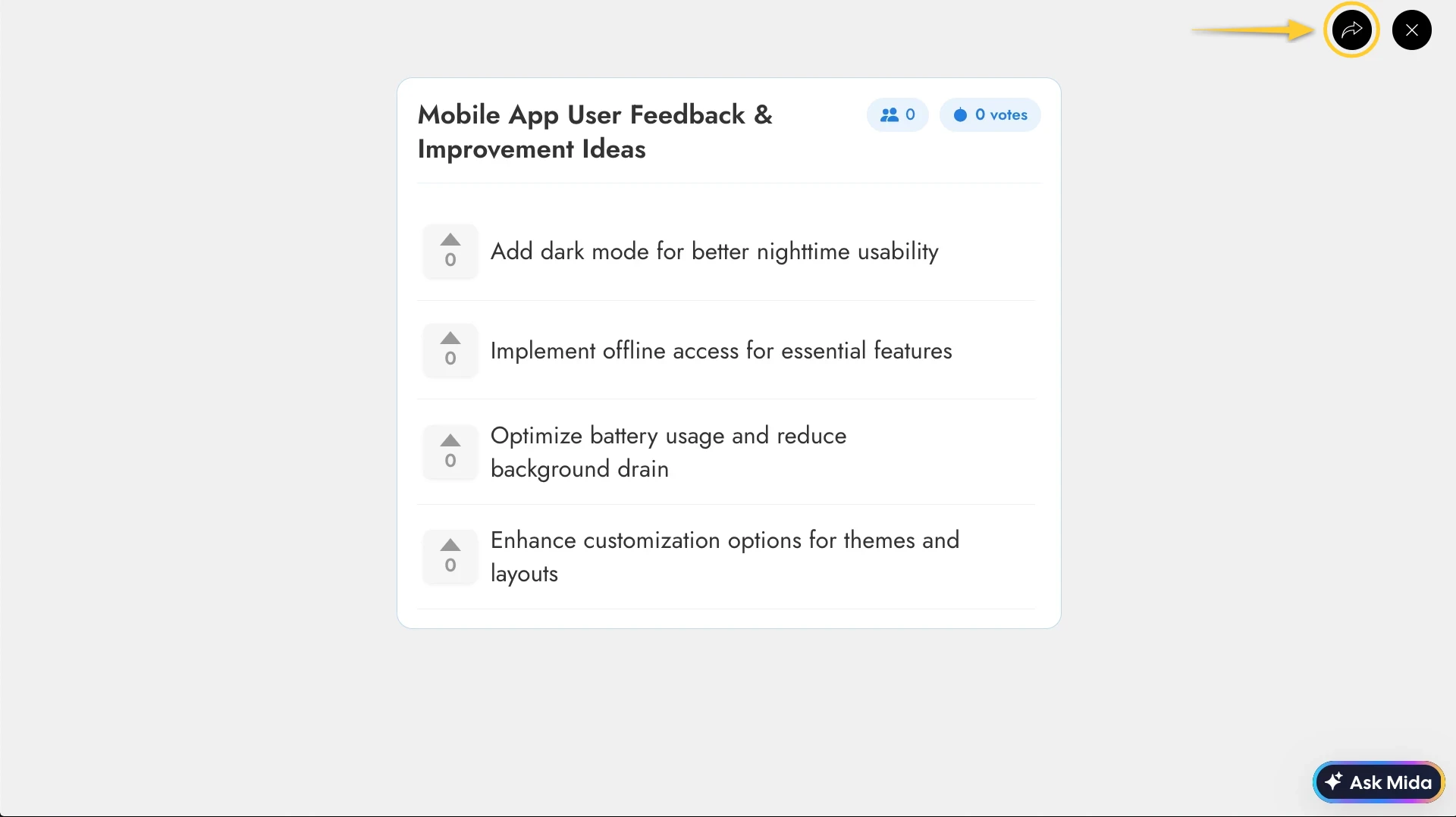Click the blue dot icon in the votes badge
The width and height of the screenshot is (1456, 817).
(x=962, y=115)
